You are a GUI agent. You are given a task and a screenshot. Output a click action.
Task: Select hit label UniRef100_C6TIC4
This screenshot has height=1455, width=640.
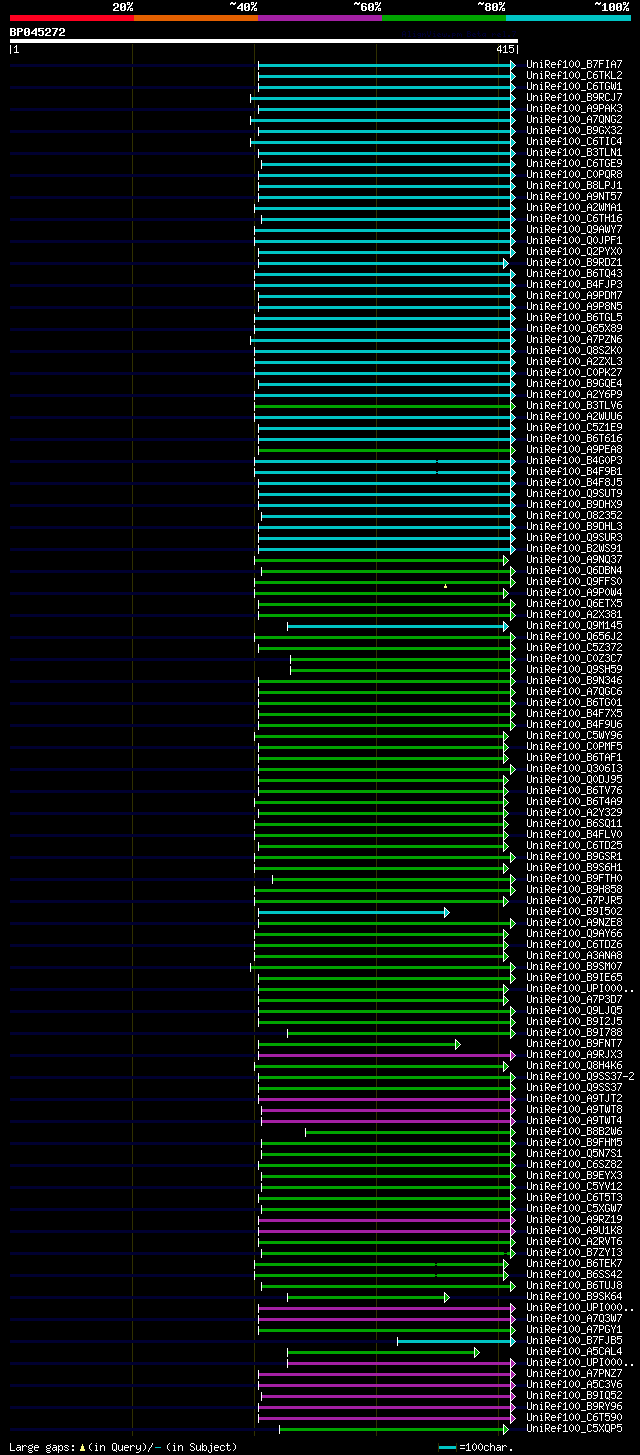573,141
